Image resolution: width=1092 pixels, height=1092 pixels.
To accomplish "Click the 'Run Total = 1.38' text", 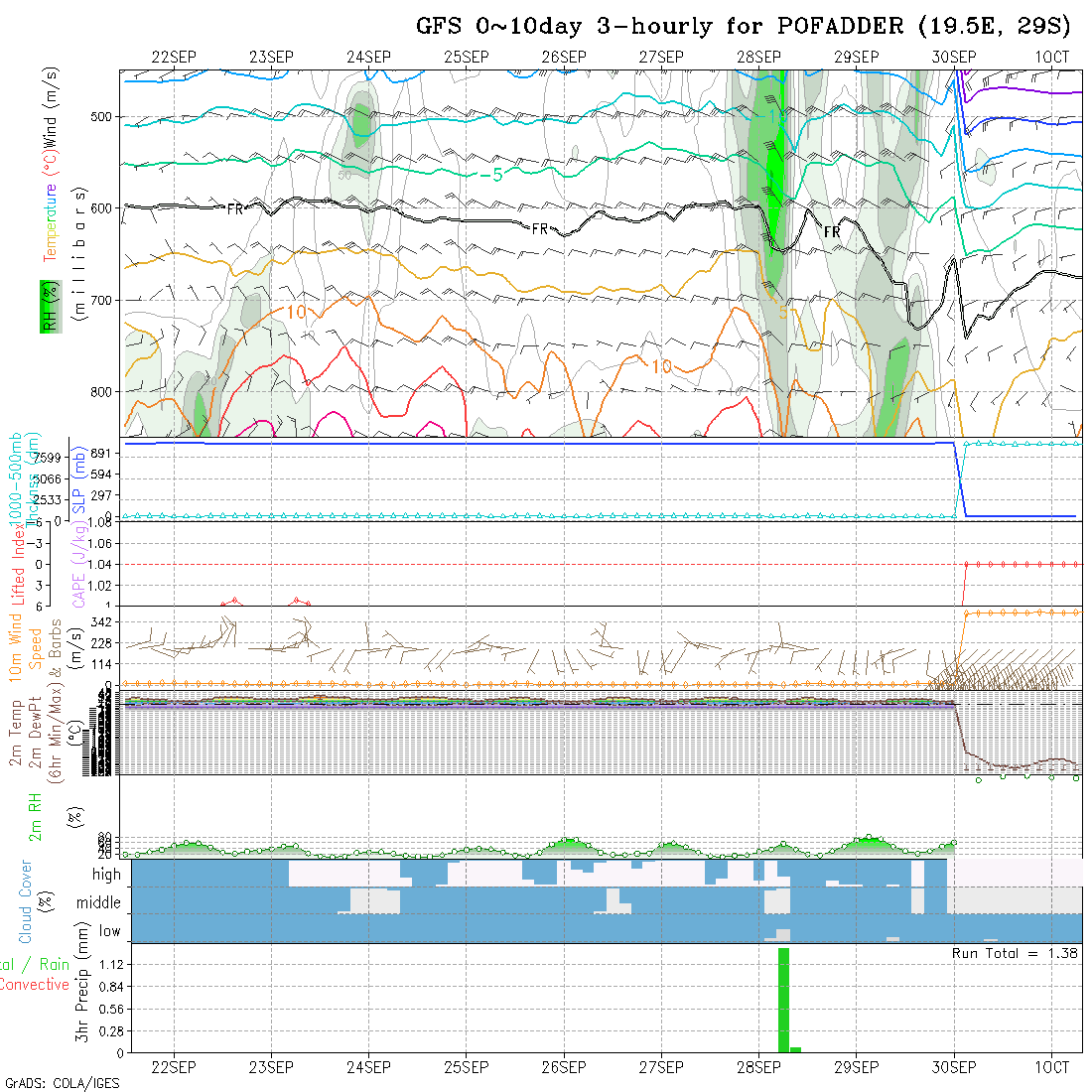I will [1015, 953].
